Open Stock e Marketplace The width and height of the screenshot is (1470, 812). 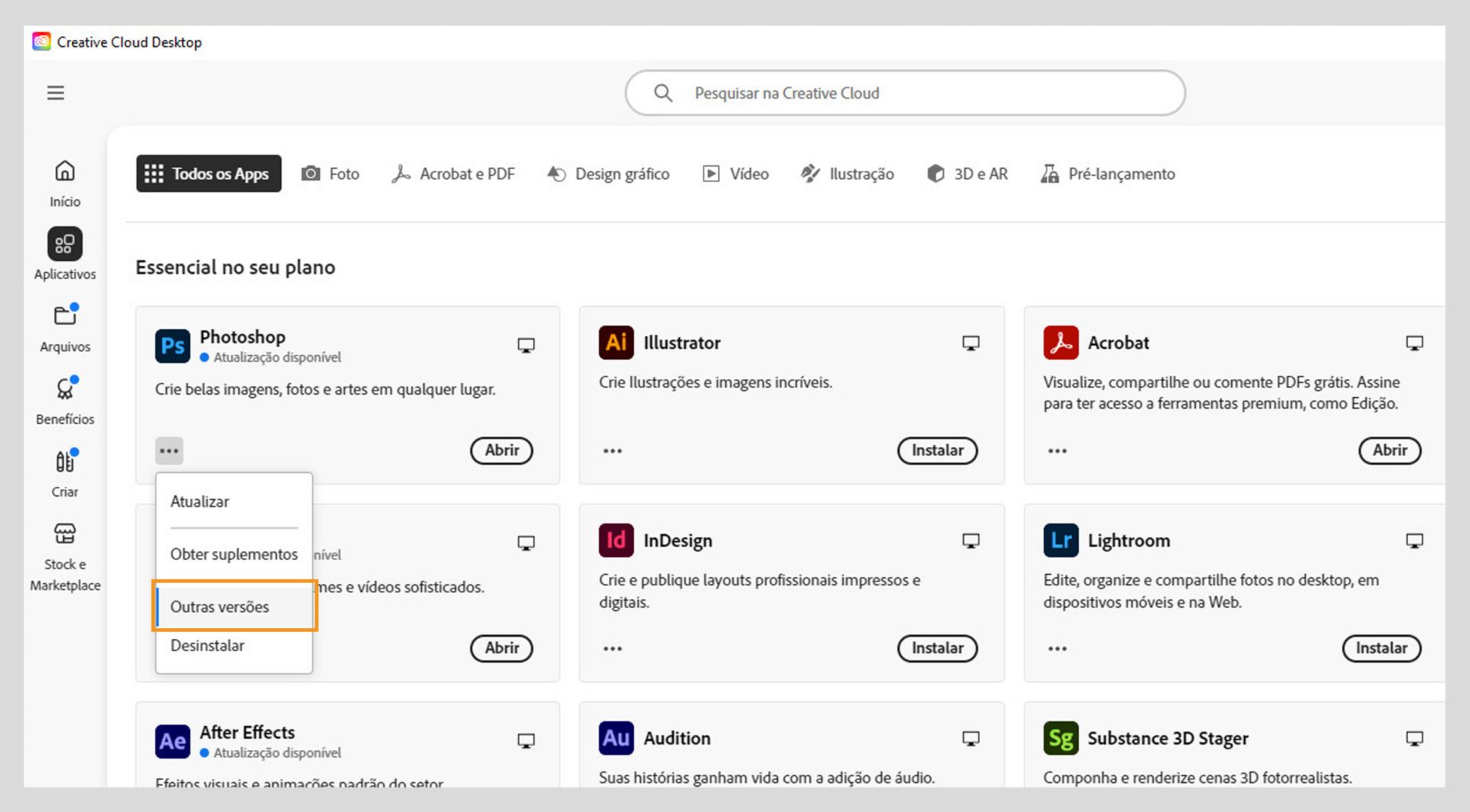65,534
